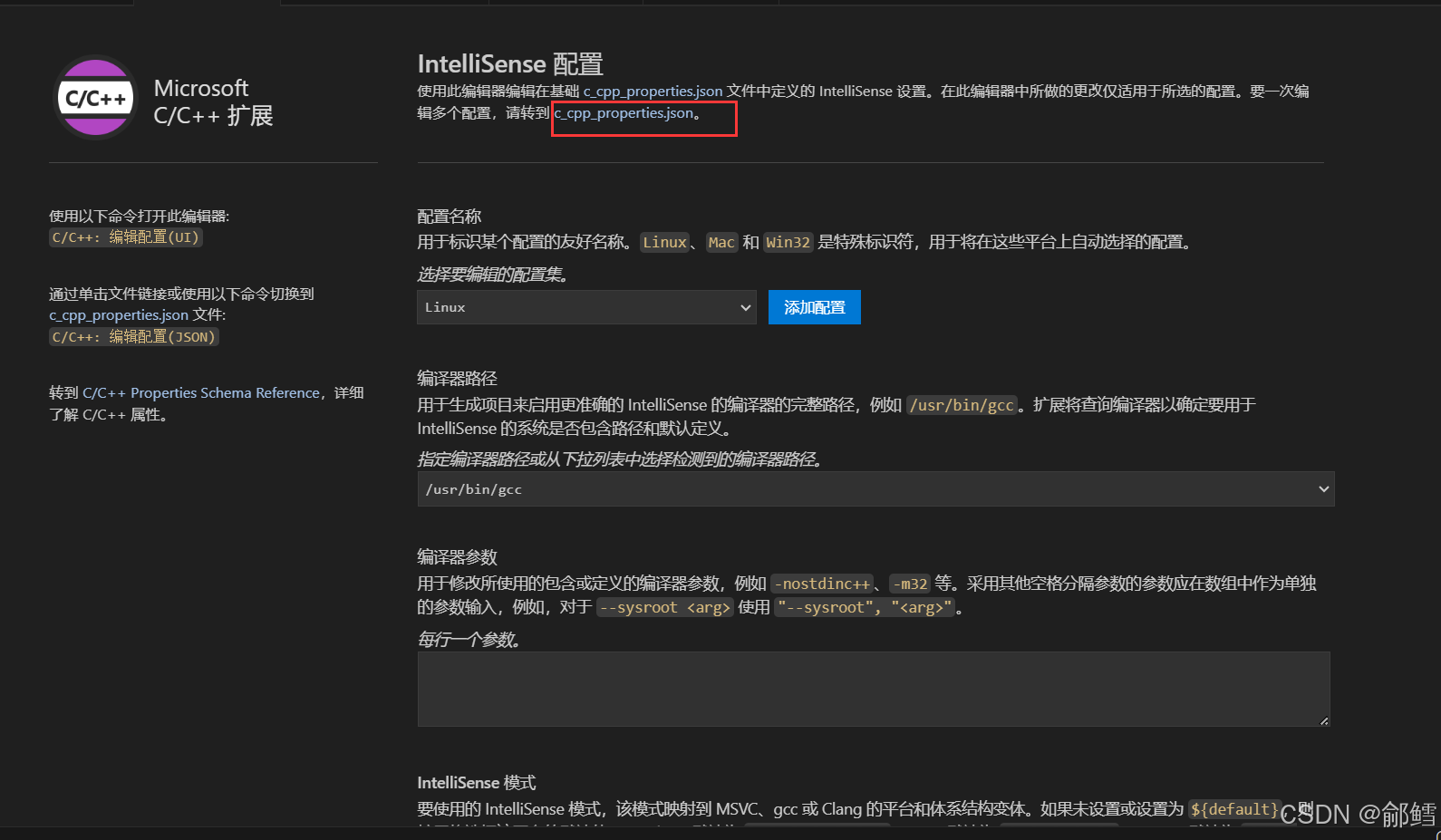Open c_cpp_properties.json link in the IntelliSense description
This screenshot has height=840, width=1441.
click(x=653, y=91)
